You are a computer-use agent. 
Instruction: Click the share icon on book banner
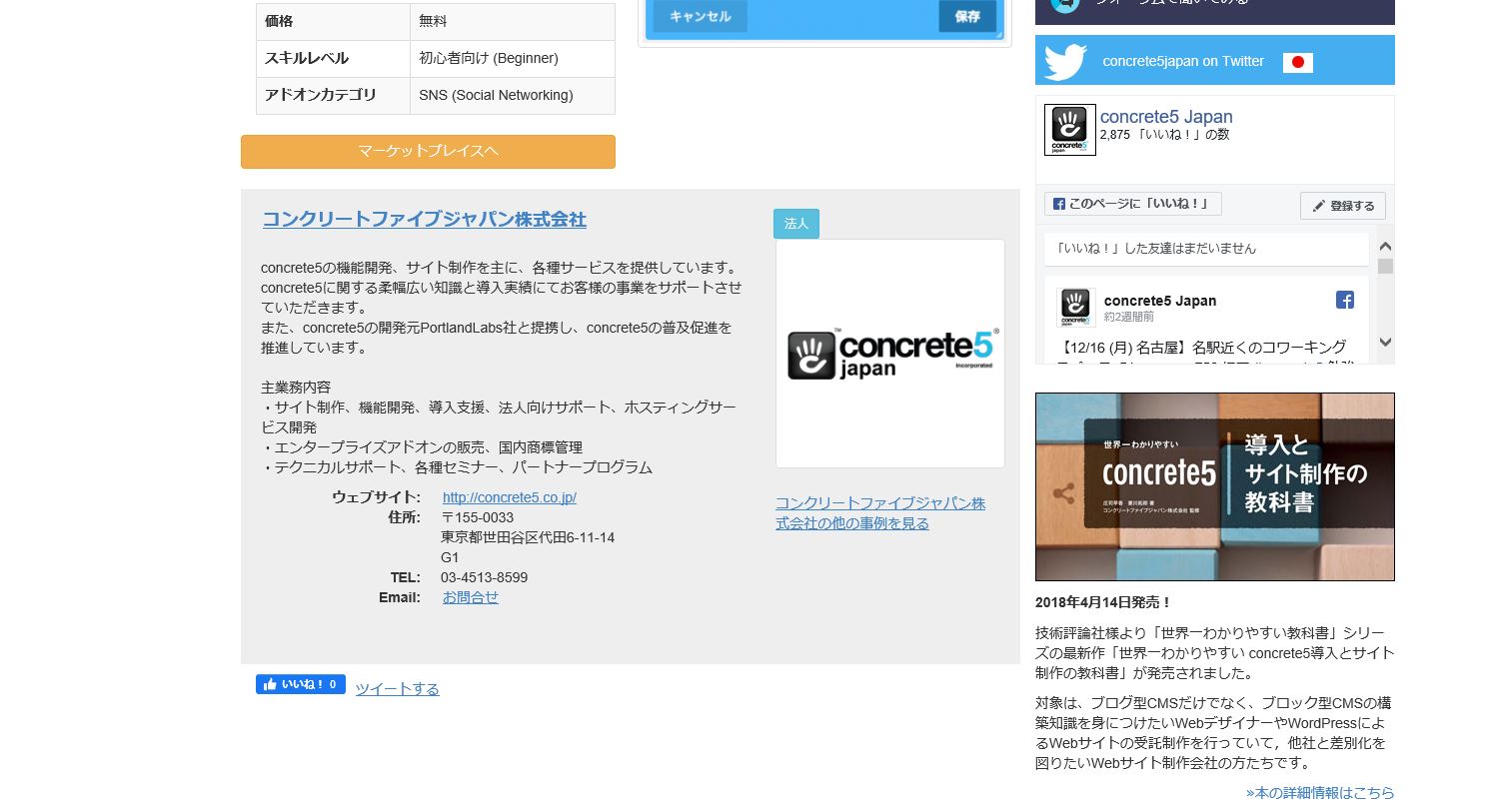1064,493
